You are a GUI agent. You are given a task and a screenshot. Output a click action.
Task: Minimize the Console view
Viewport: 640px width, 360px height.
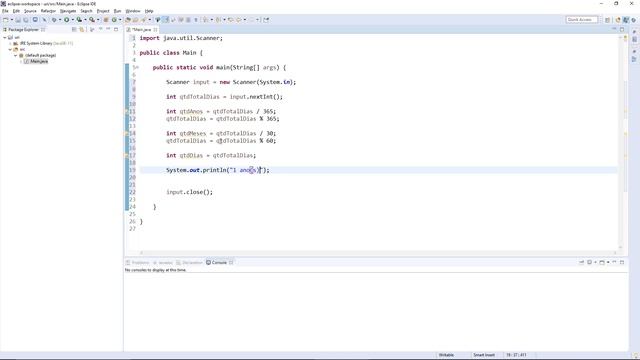coord(614,262)
